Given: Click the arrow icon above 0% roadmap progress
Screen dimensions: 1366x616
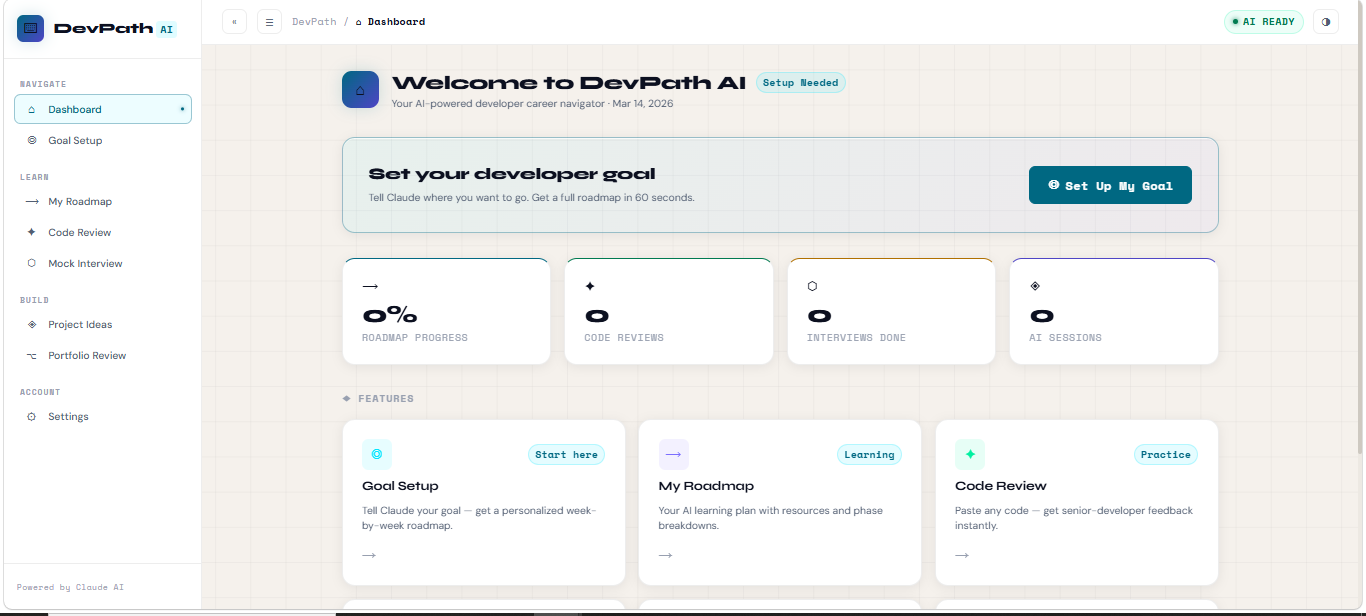Looking at the screenshot, I should [370, 286].
